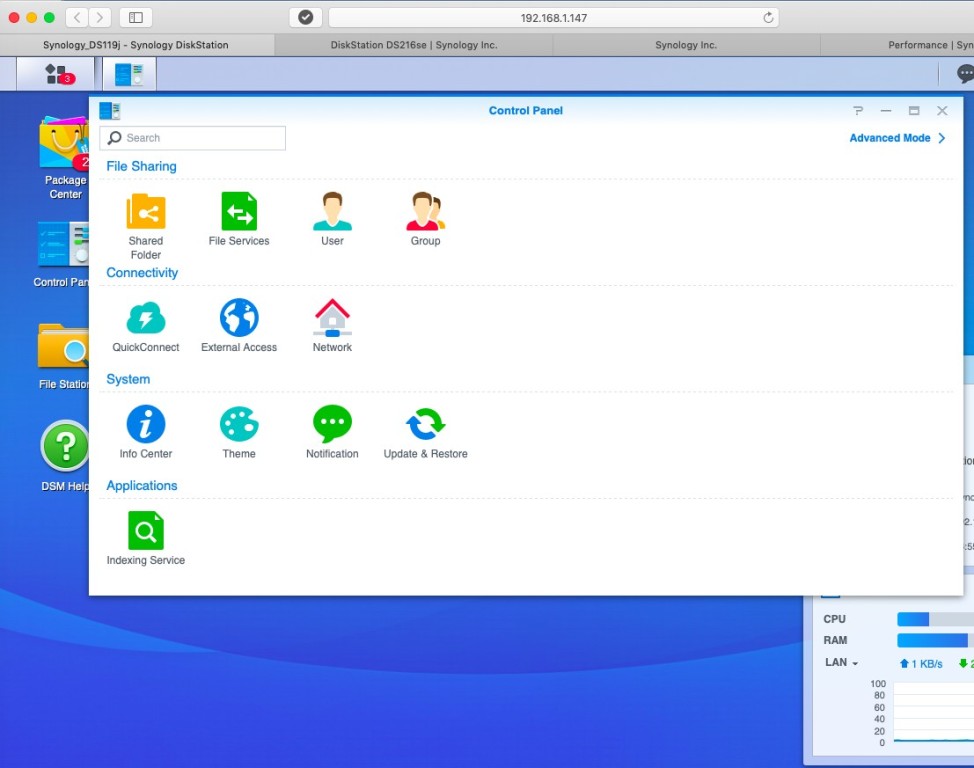
Task: Click the Safari address bar
Action: click(553, 17)
